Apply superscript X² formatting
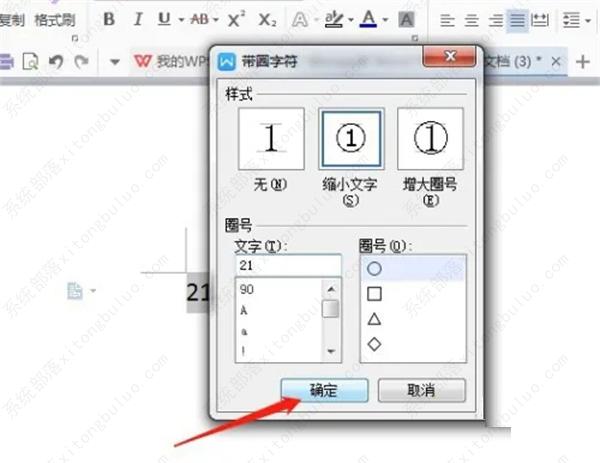Viewport: 600px width, 463px height. pos(236,19)
